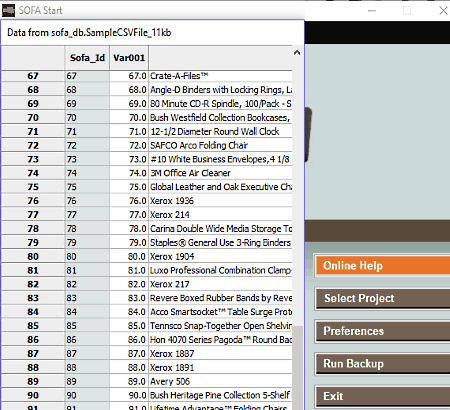Viewport: 450px width, 410px height.
Task: Click Sofa_Id cell 84
Action: pos(87,312)
